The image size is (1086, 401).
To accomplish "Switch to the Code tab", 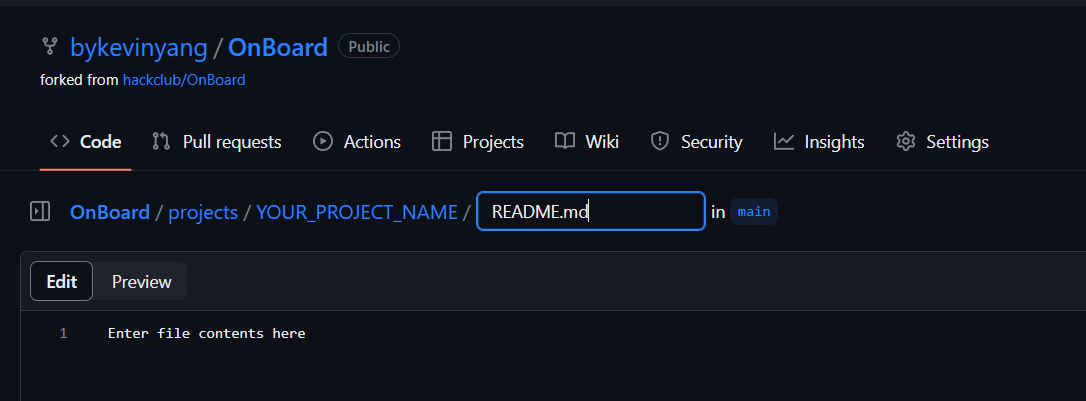I will click(x=86, y=142).
